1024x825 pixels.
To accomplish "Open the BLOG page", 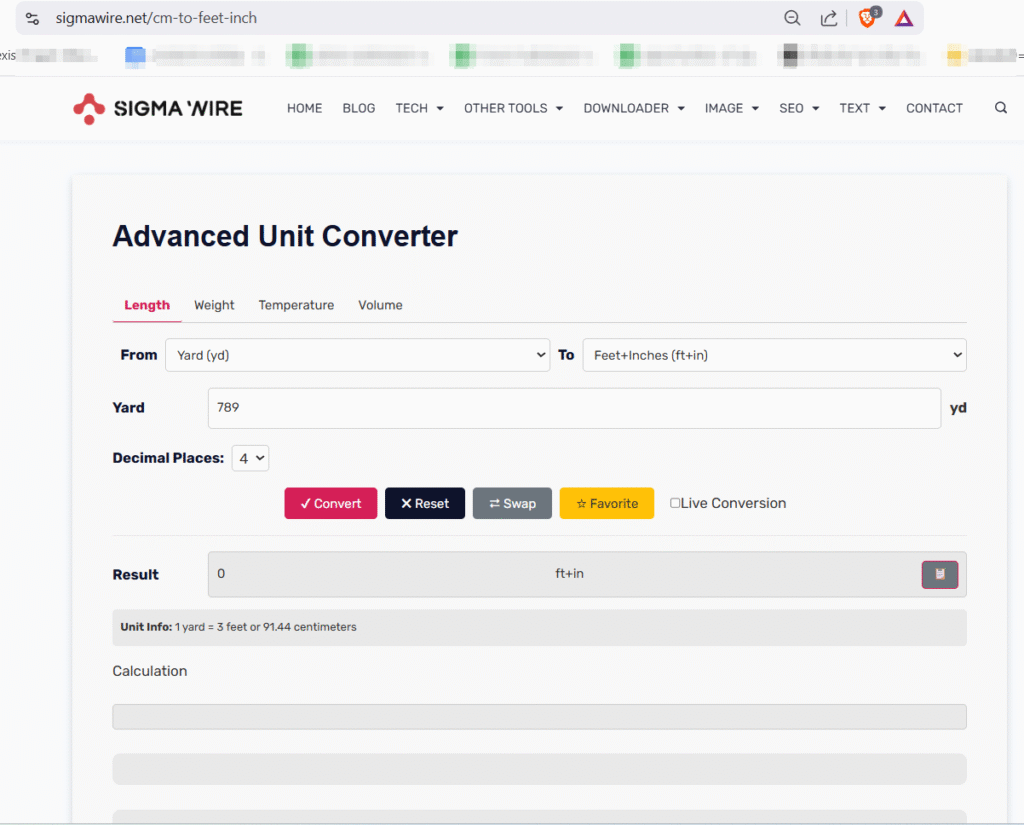I will point(359,108).
